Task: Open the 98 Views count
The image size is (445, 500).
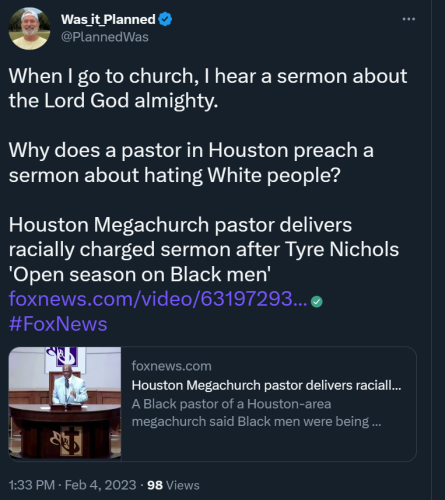Action: pos(173,485)
